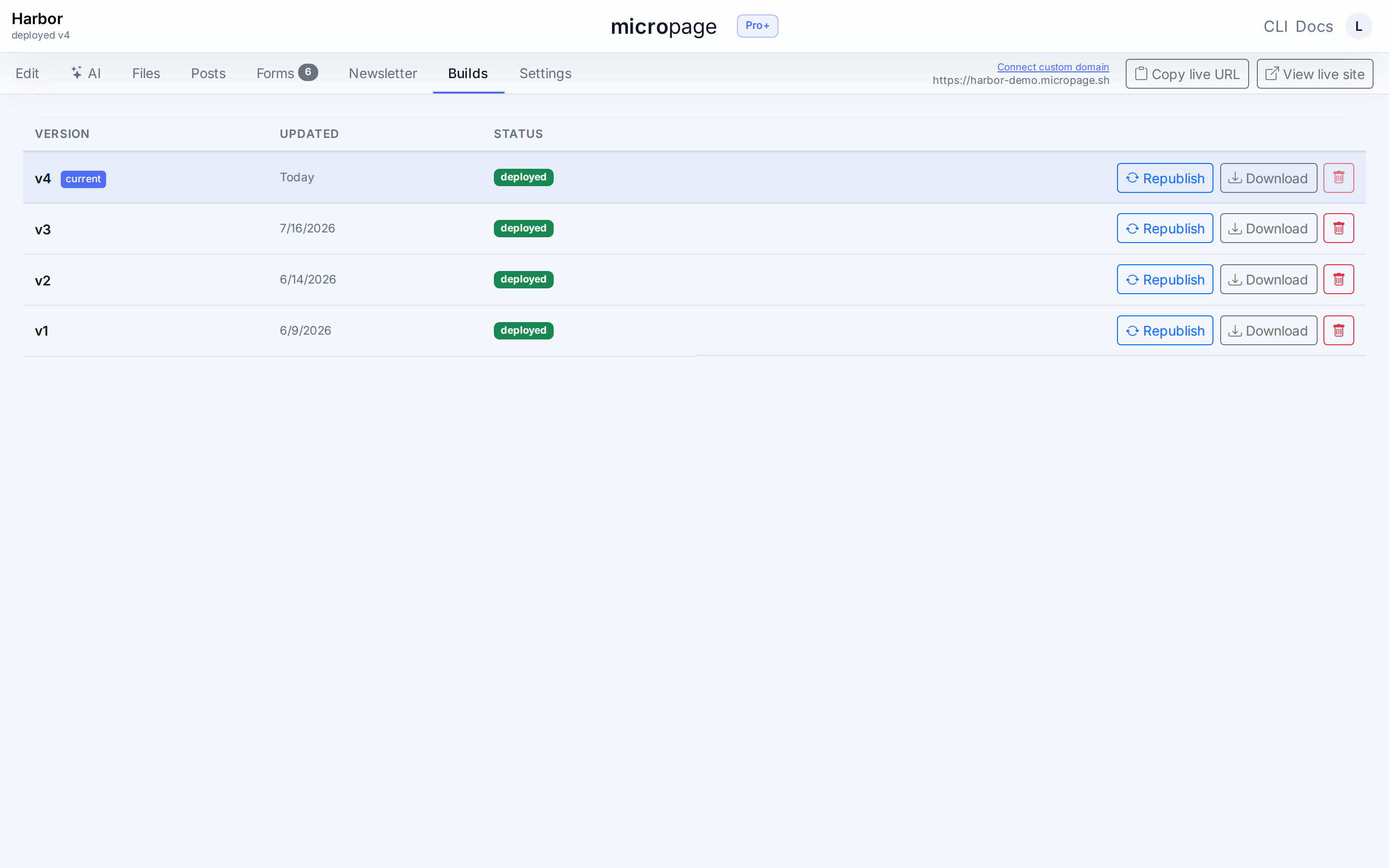The height and width of the screenshot is (868, 1389).
Task: Select the Builds tab
Action: pos(468,73)
